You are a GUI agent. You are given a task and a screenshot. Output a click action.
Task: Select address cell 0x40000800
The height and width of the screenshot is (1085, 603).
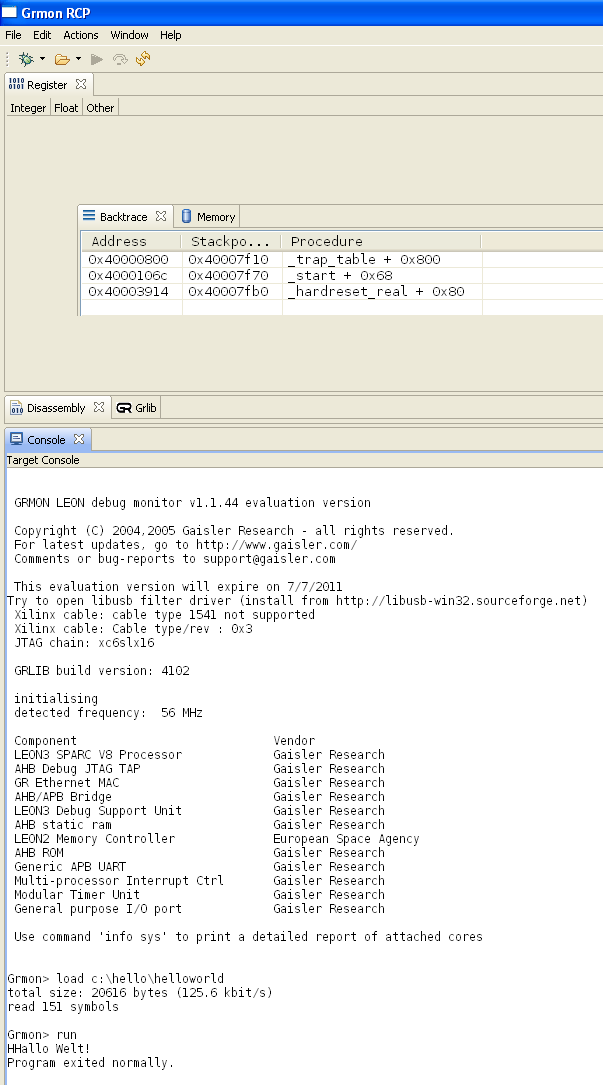[x=129, y=259]
